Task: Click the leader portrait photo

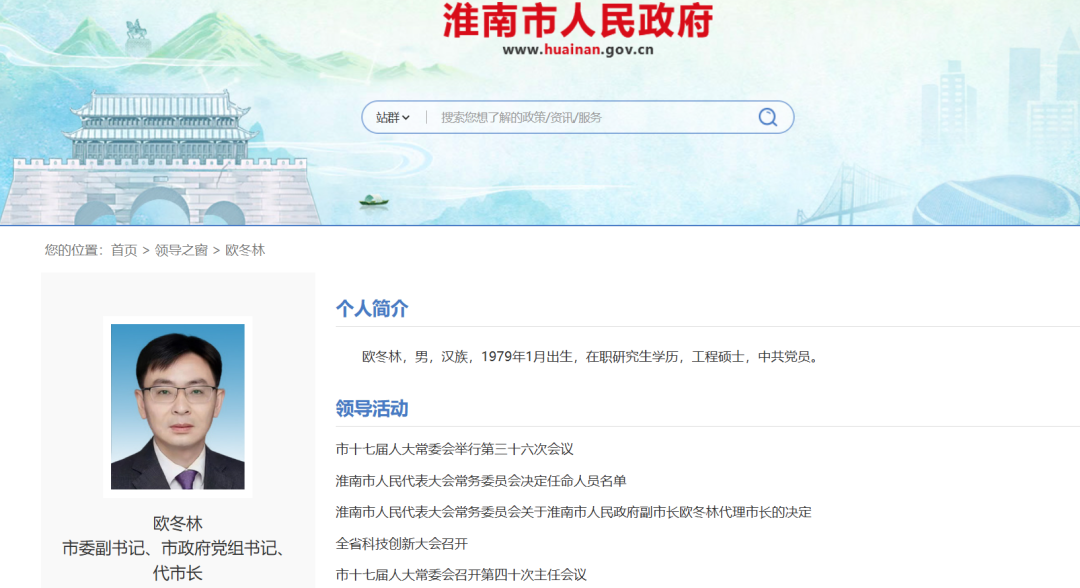Action: [x=178, y=406]
